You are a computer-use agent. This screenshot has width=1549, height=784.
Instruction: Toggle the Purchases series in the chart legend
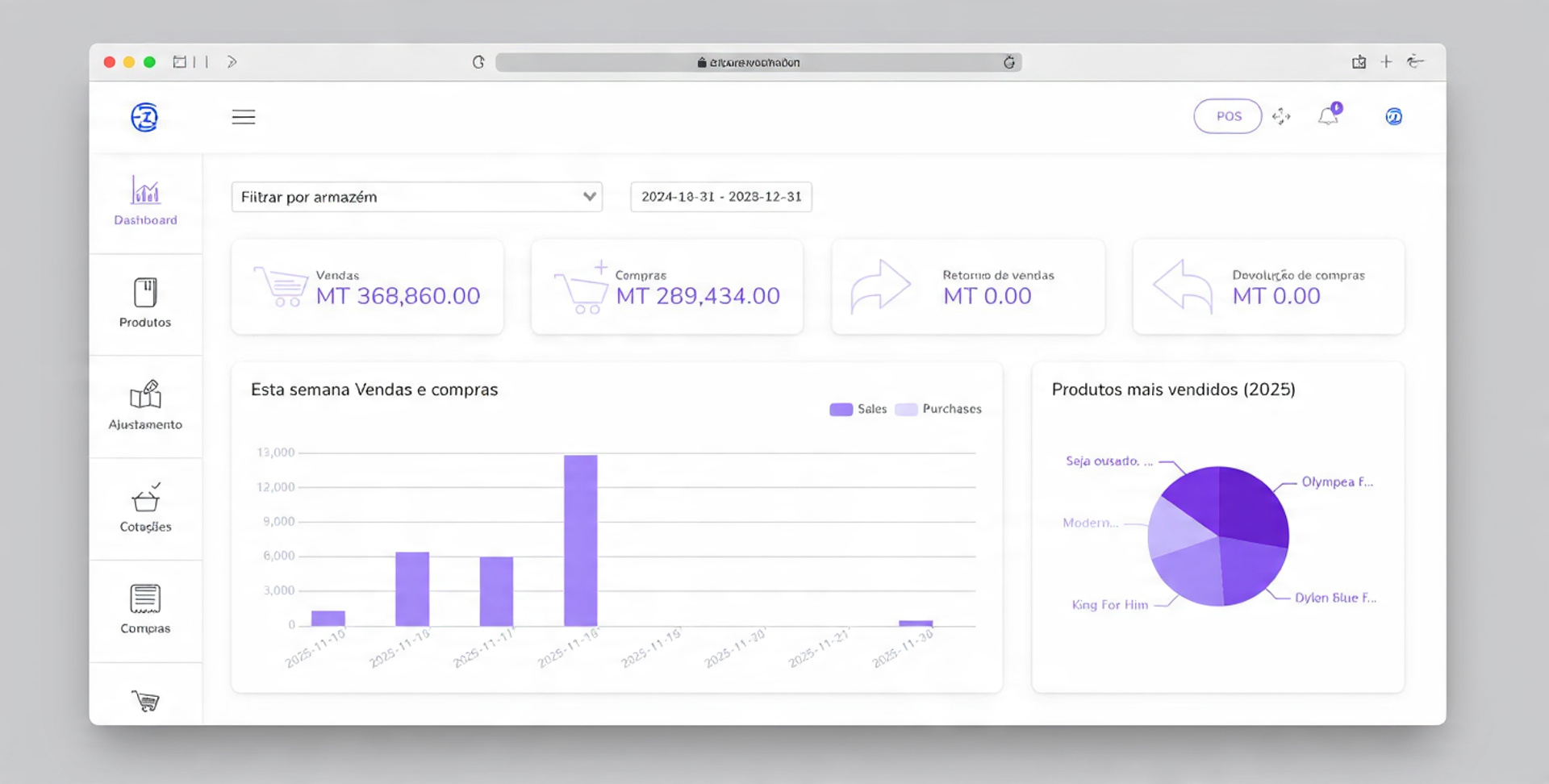pos(937,409)
